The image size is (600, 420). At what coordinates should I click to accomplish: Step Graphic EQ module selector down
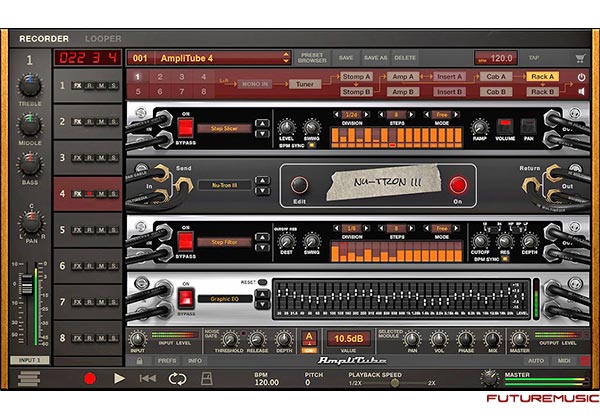262,304
